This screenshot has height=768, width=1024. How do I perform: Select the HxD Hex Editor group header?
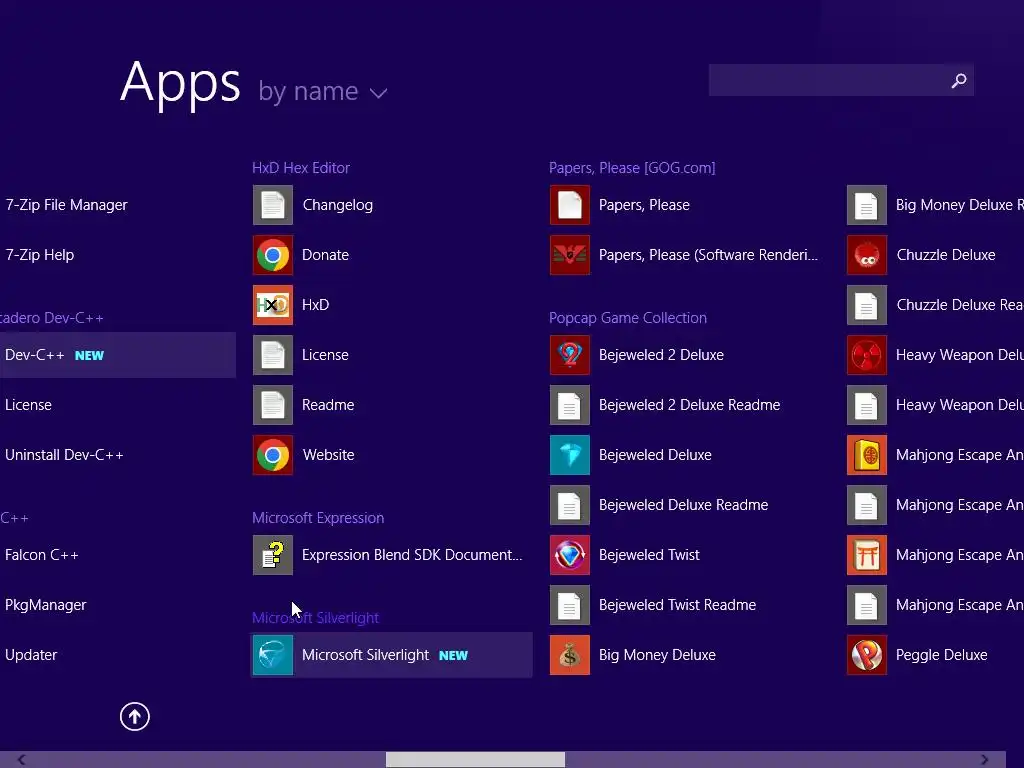pos(301,168)
